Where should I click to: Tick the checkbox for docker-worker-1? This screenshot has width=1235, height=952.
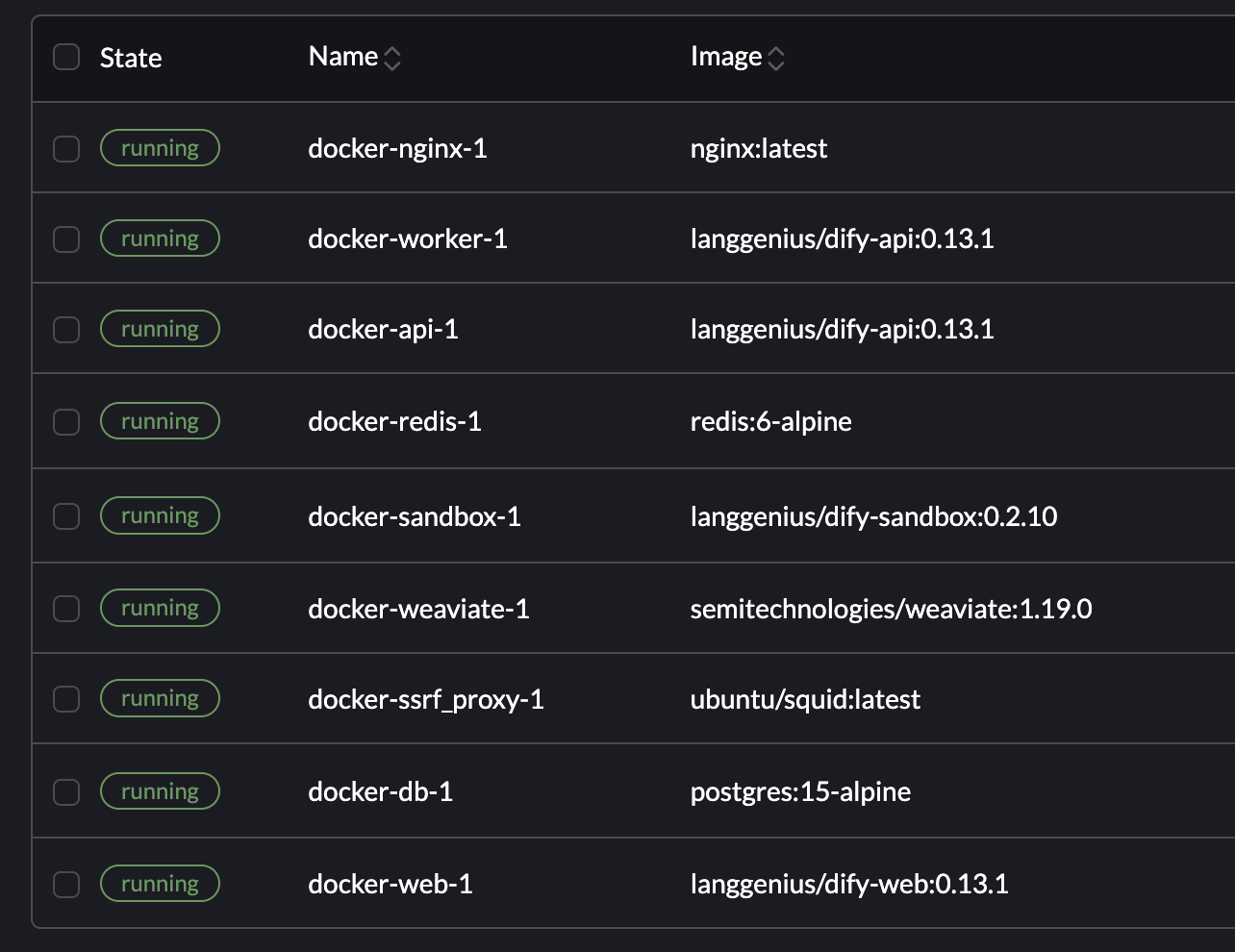[66, 239]
